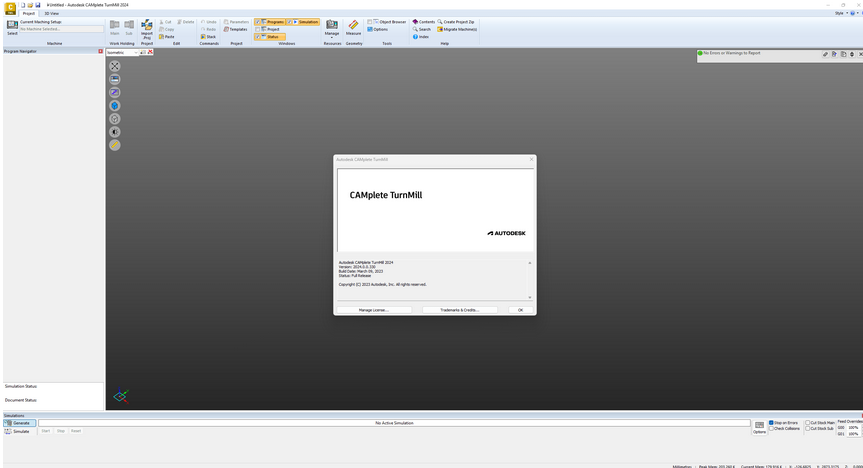Click the Stack command
The image size is (863, 468).
[208, 37]
